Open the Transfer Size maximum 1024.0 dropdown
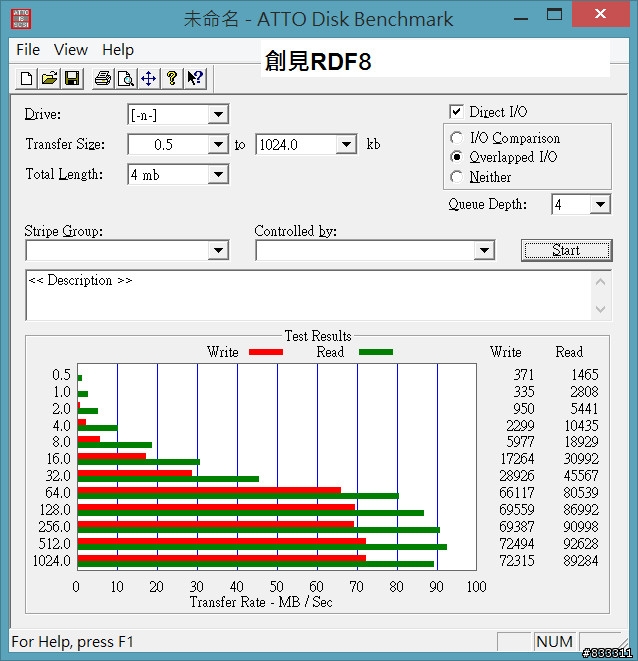This screenshot has height=661, width=638. click(346, 145)
